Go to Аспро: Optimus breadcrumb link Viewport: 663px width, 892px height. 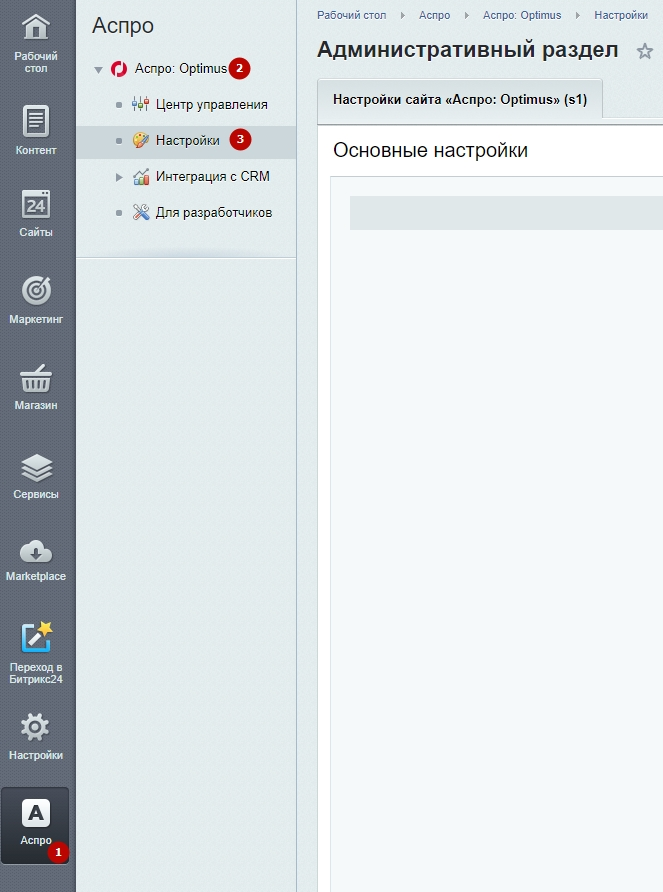point(522,15)
